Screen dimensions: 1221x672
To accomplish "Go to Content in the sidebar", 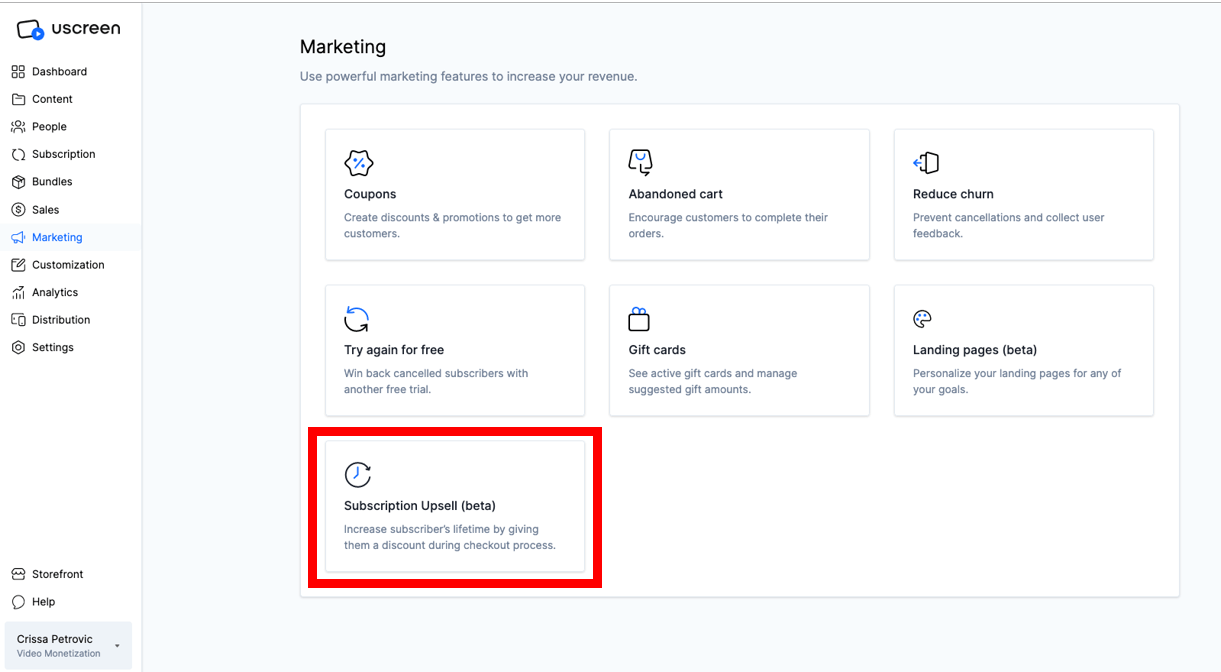I will 52,99.
